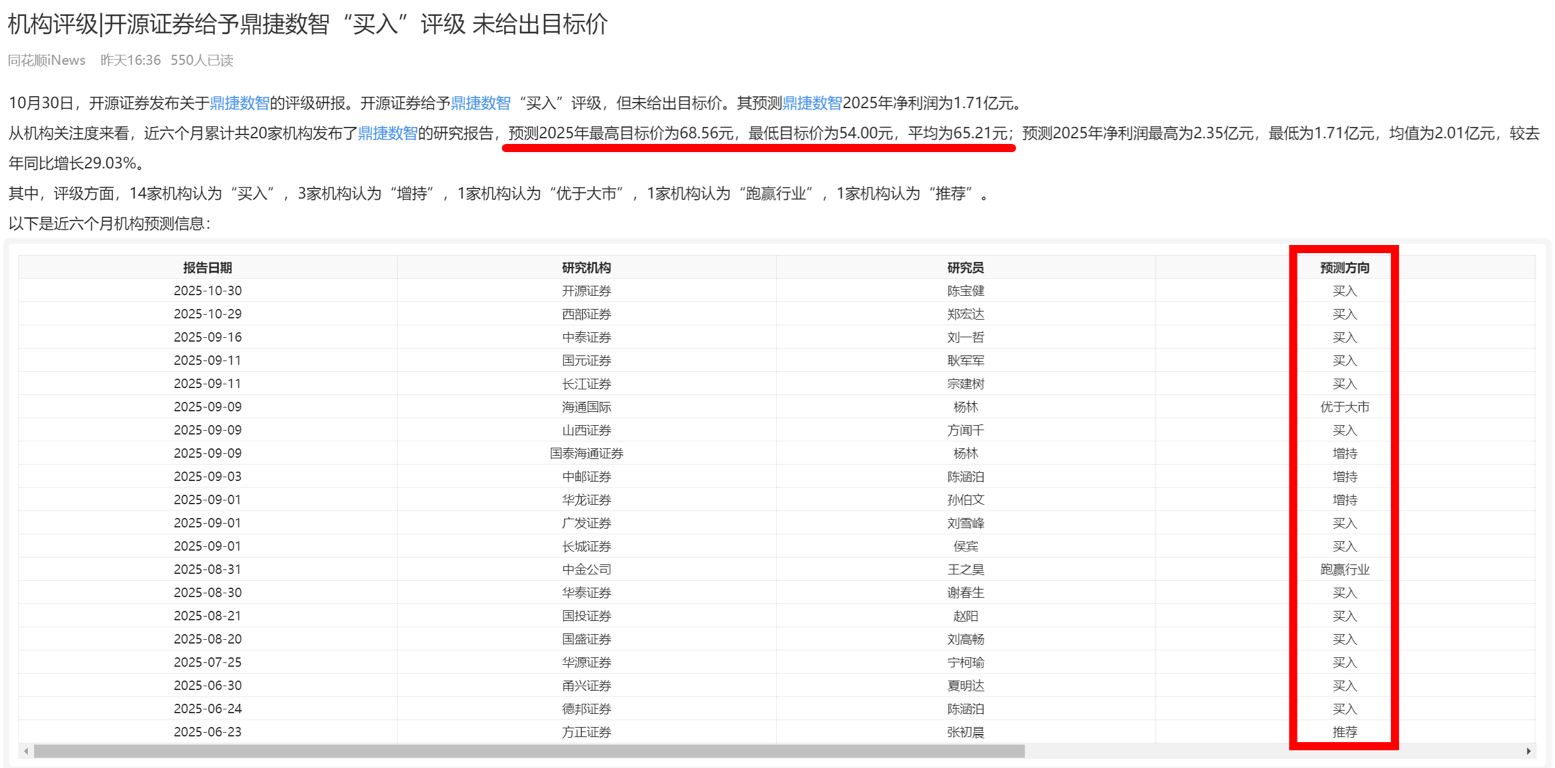Select the 中邮证券 institution cell
This screenshot has width=1555, height=768.
[587, 476]
